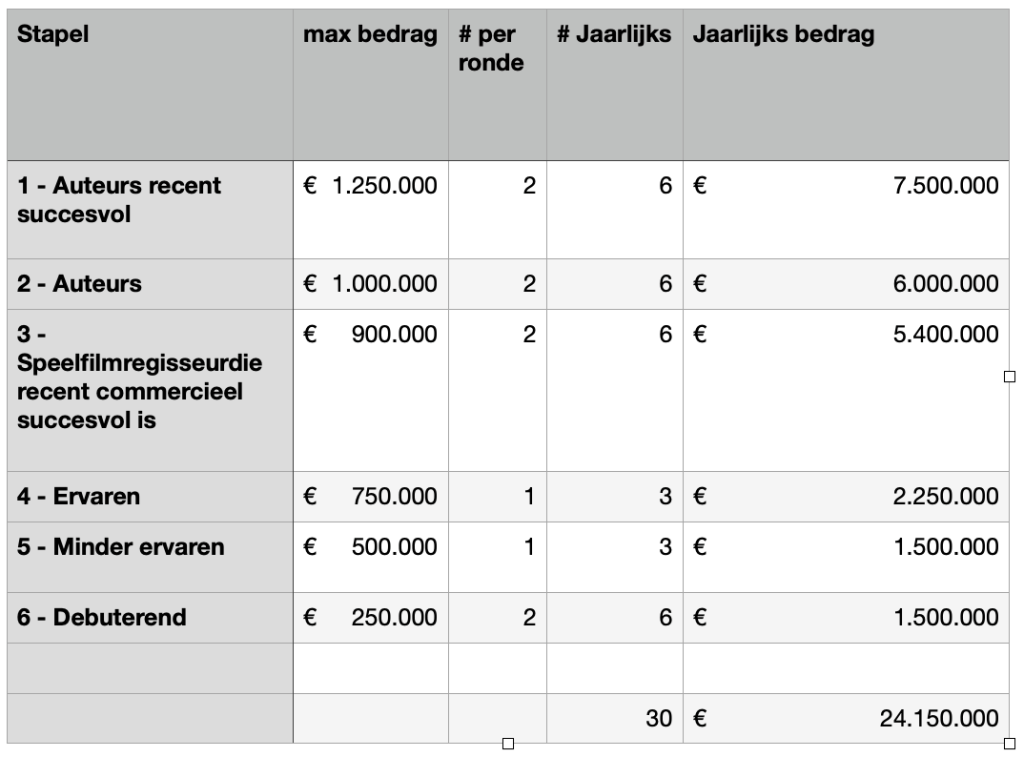Select the max bedrag header cell
The image size is (1024, 757).
tap(370, 84)
